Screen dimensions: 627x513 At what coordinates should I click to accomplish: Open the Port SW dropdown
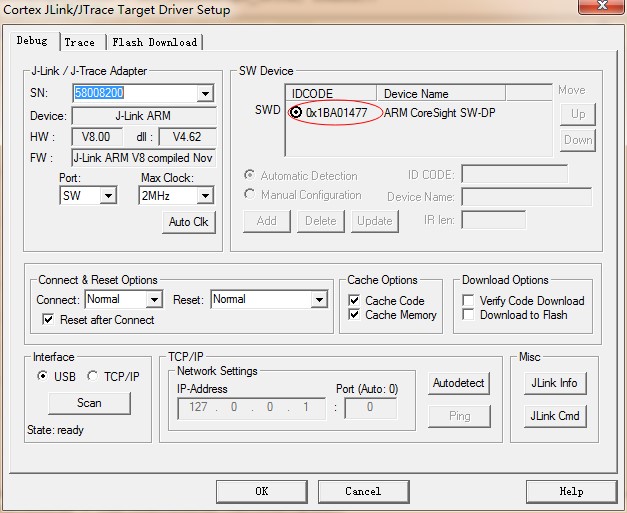108,196
